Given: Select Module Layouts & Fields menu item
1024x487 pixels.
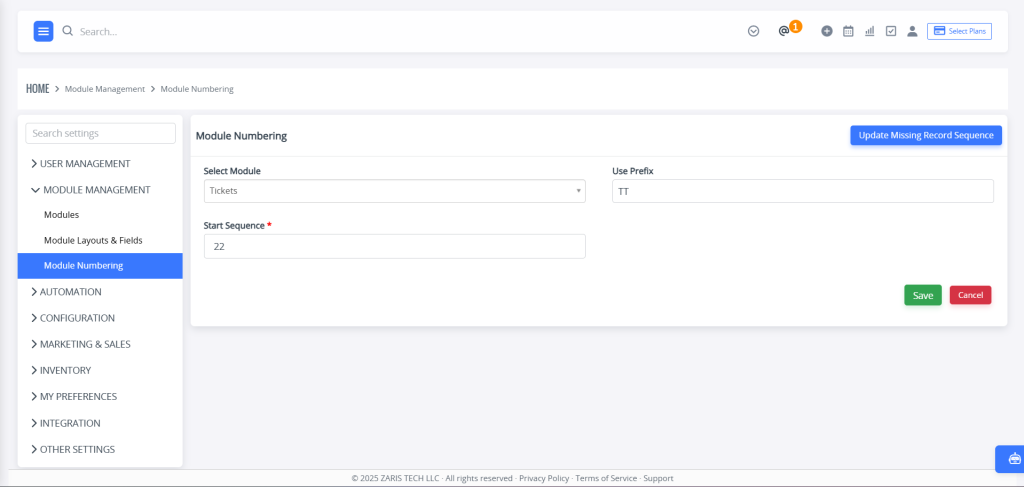Looking at the screenshot, I should [93, 240].
